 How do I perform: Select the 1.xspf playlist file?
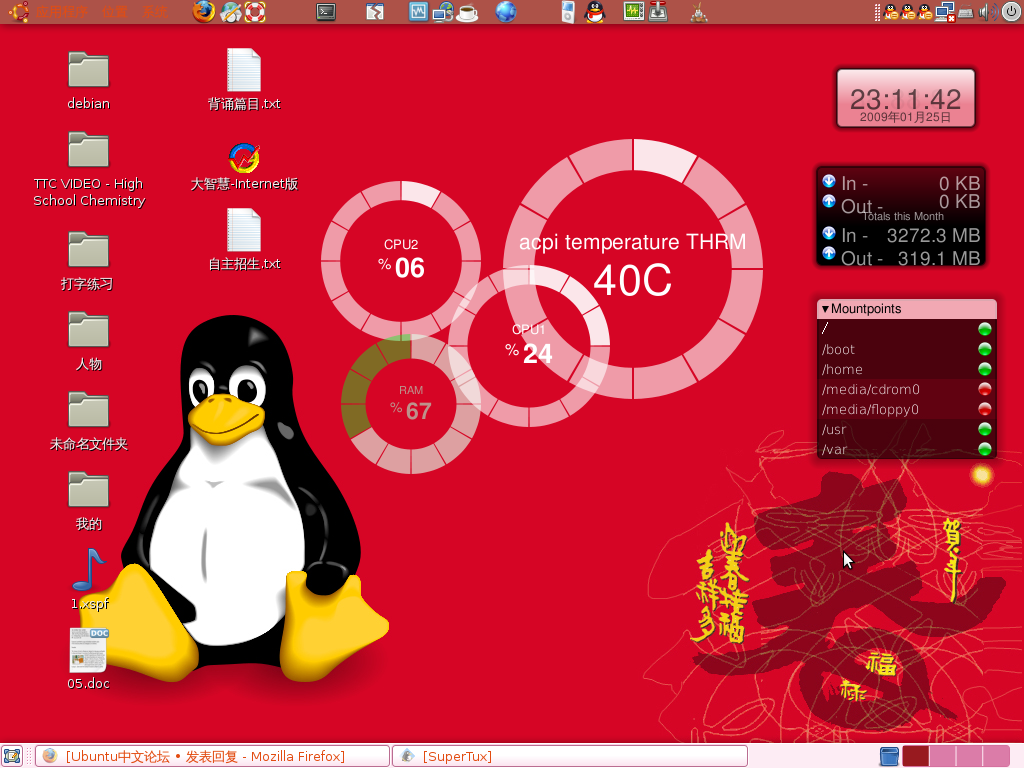tap(89, 579)
